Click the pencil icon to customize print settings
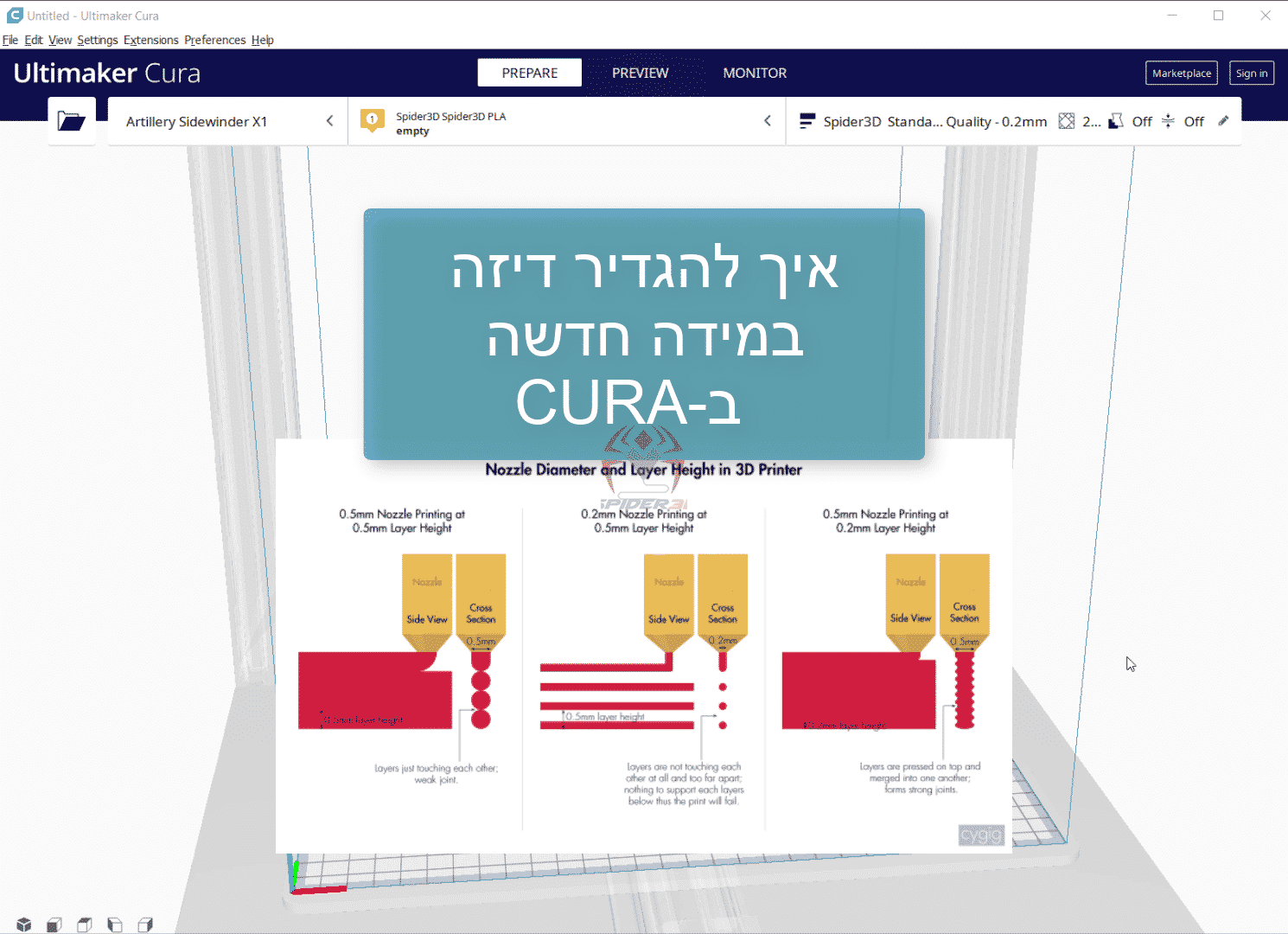This screenshot has height=934, width=1288. pos(1223,121)
